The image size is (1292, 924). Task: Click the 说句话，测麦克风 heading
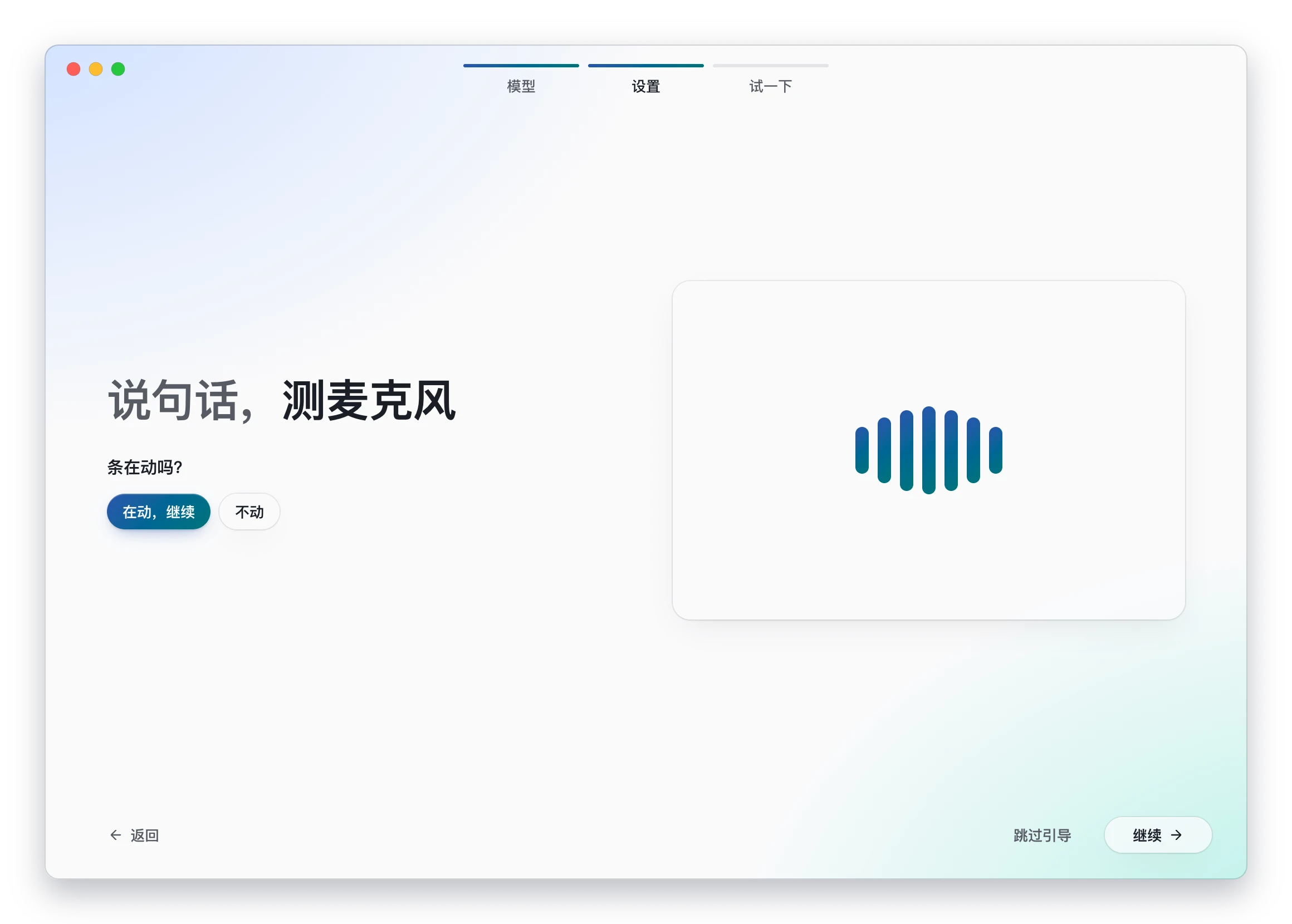click(x=282, y=401)
